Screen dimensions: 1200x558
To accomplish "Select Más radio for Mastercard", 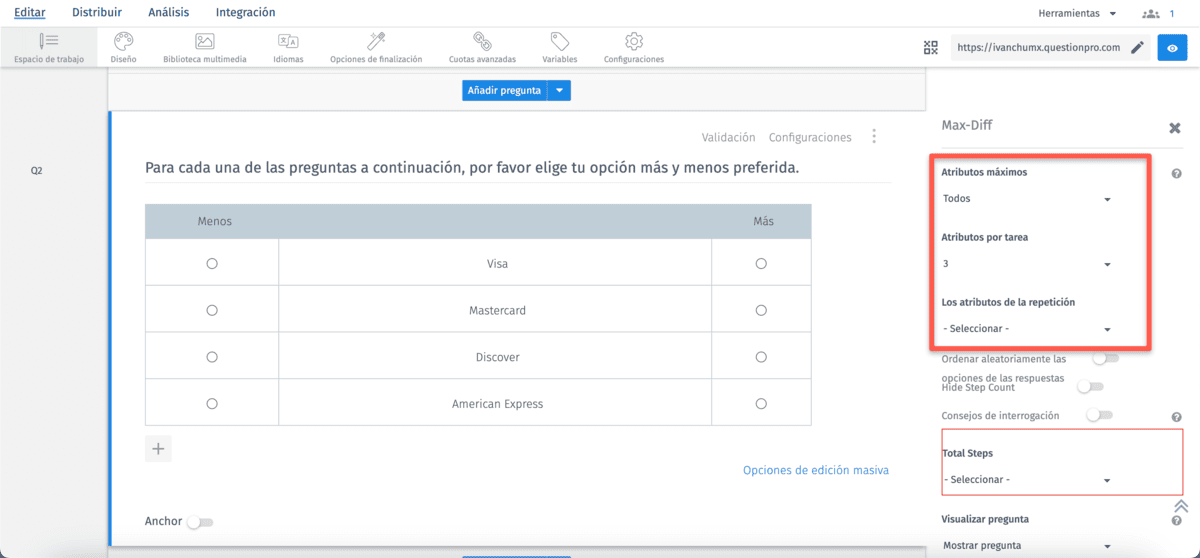I will tap(761, 310).
